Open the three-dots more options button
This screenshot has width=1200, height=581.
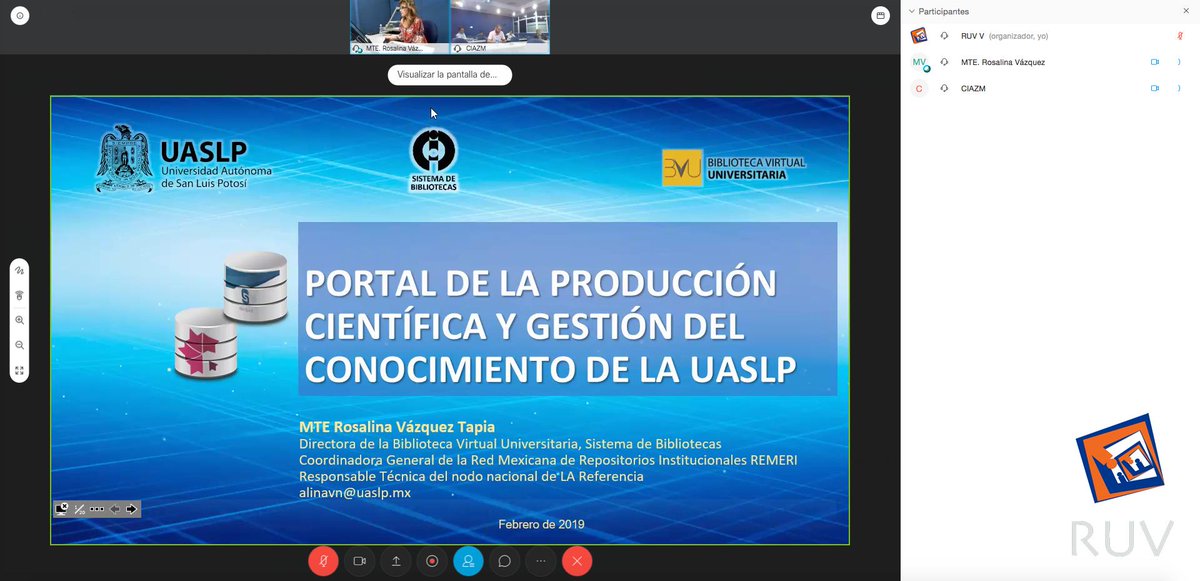click(541, 561)
